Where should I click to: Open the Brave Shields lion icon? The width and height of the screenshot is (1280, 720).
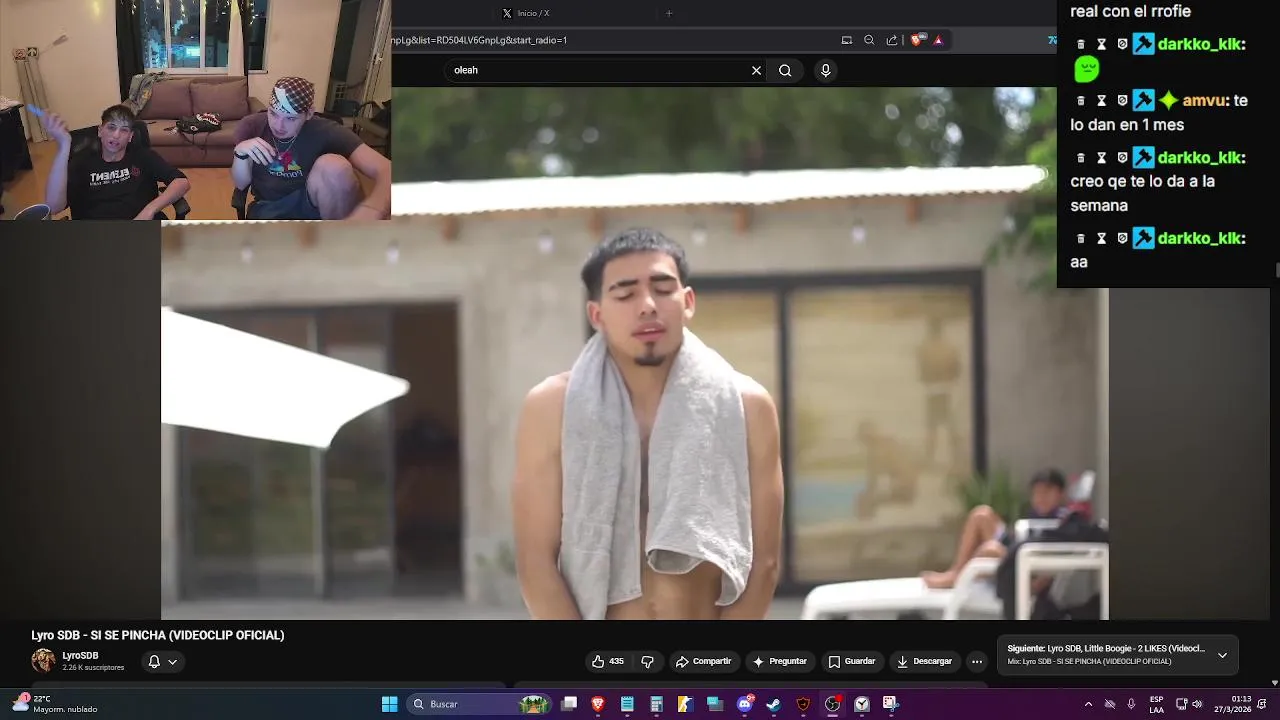916,40
